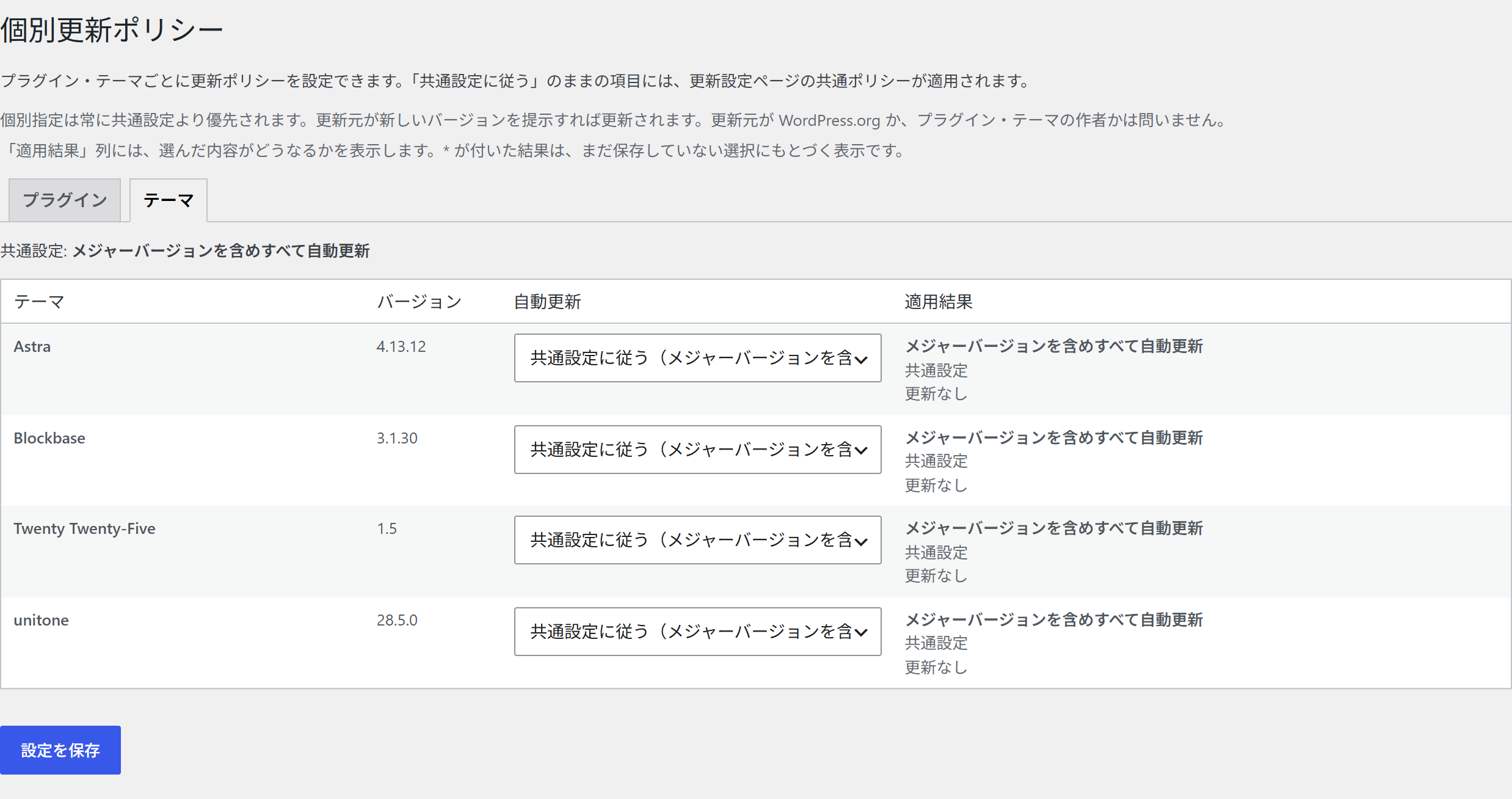The height and width of the screenshot is (799, 1512).
Task: Open the auto-update dropdown for Blockbase
Action: point(697,450)
